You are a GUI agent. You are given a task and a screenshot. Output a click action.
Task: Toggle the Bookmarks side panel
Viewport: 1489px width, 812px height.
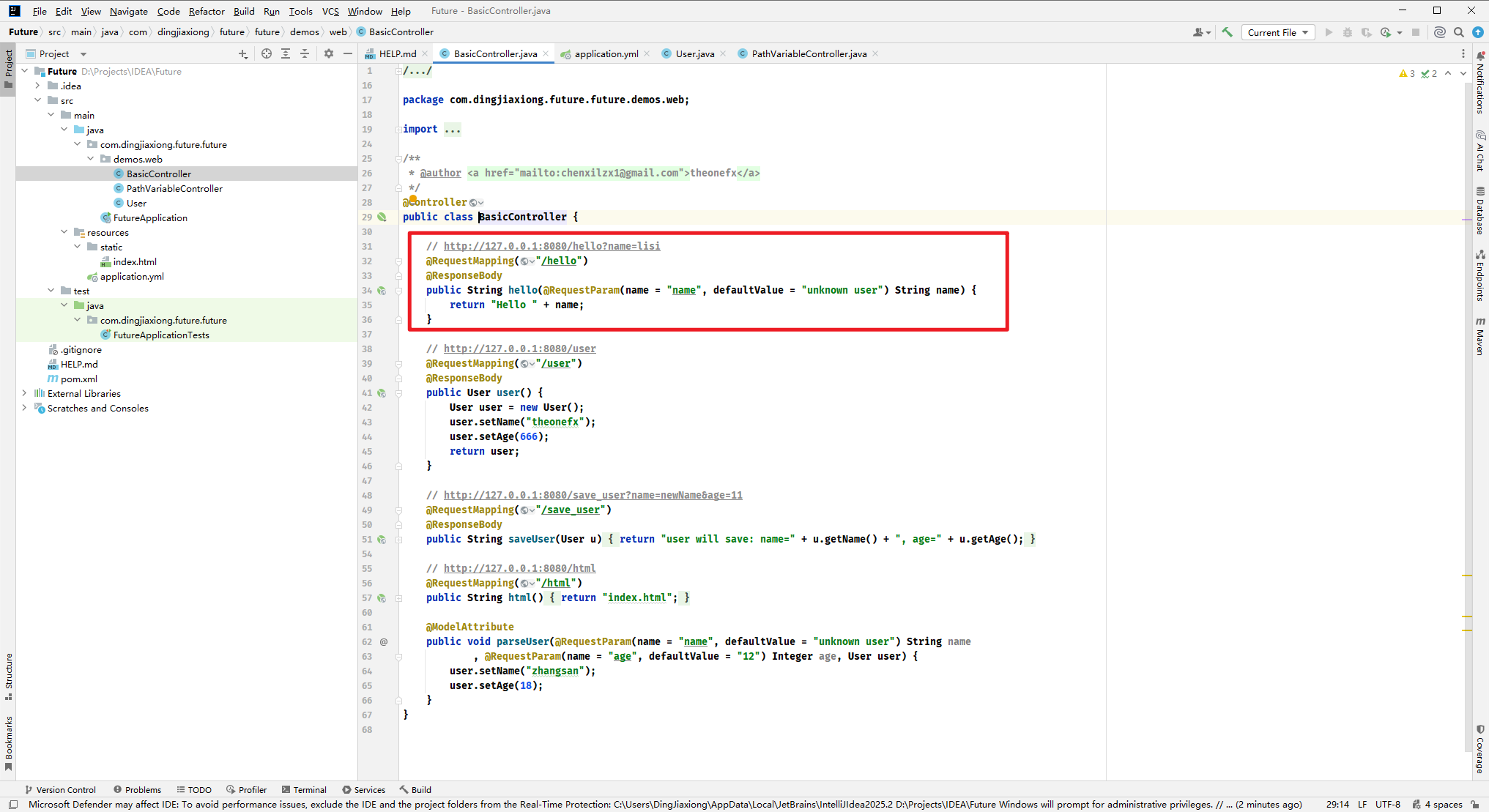9,743
